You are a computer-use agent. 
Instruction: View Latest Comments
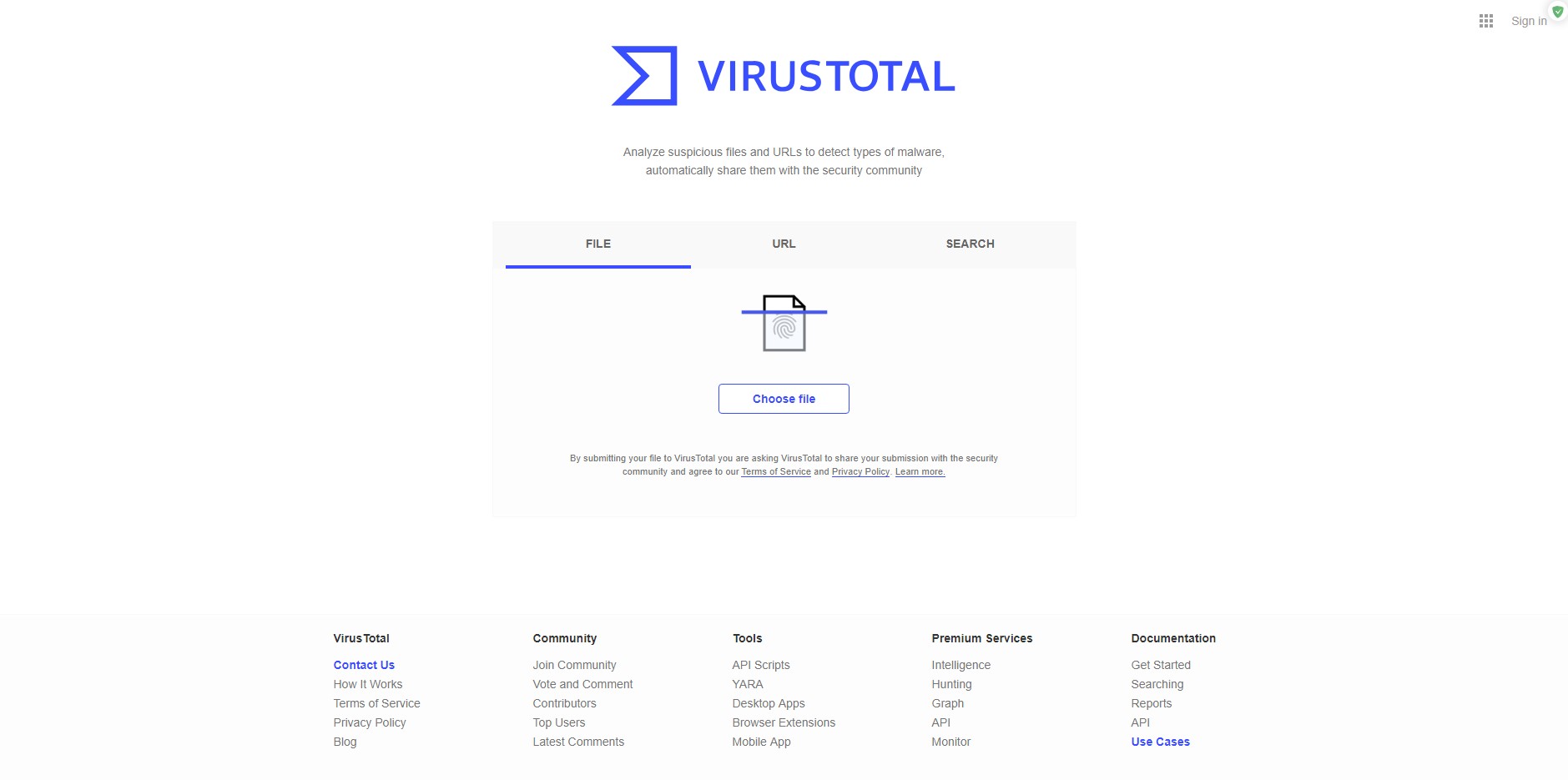(578, 742)
